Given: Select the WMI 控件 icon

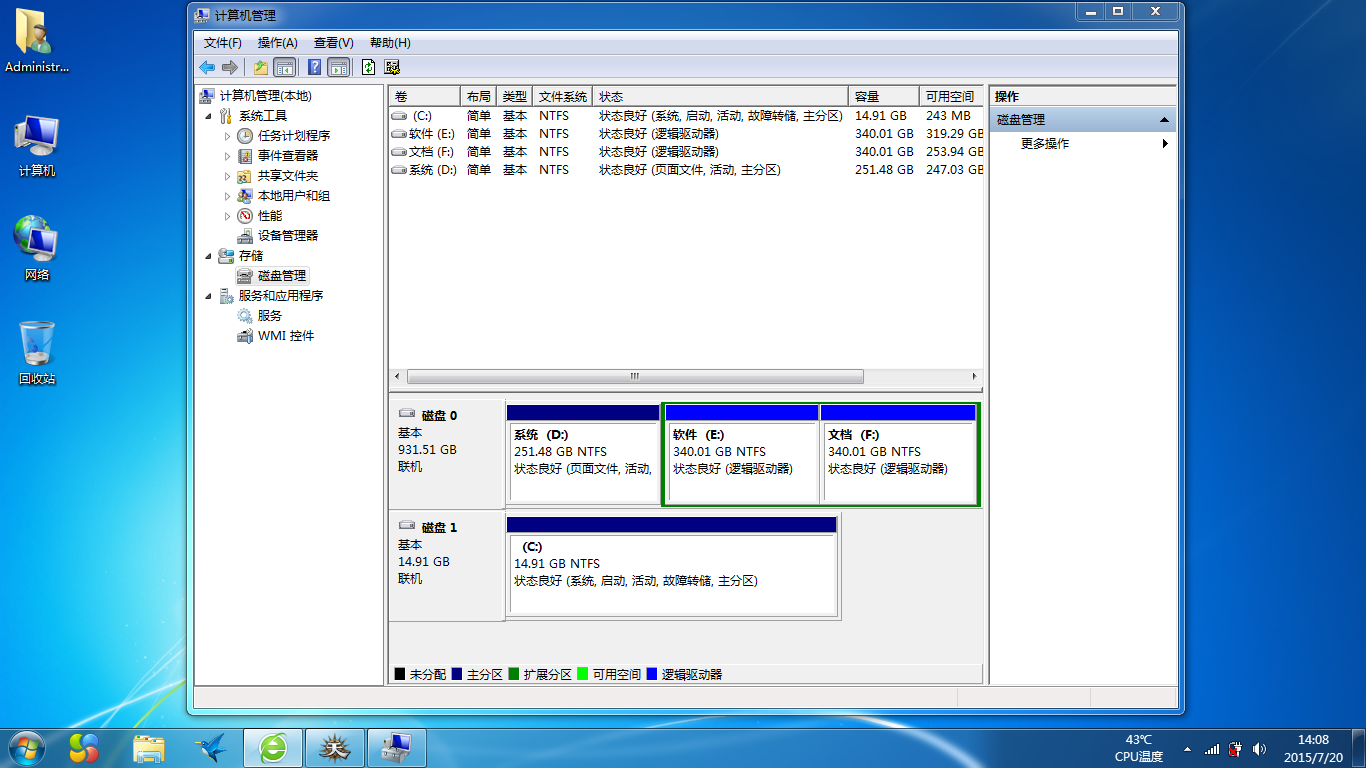Looking at the screenshot, I should tap(245, 336).
